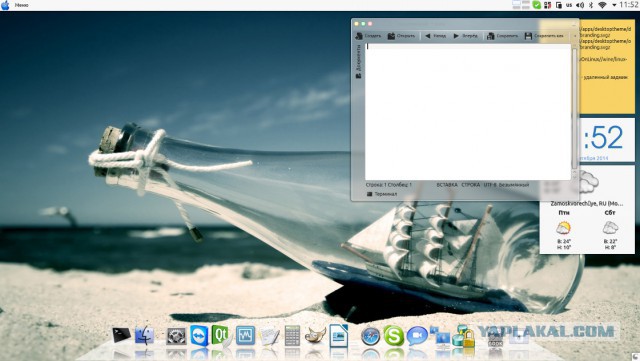Expand hidden tray icons with the arrow
The width and height of the screenshot is (640, 361).
click(614, 5)
